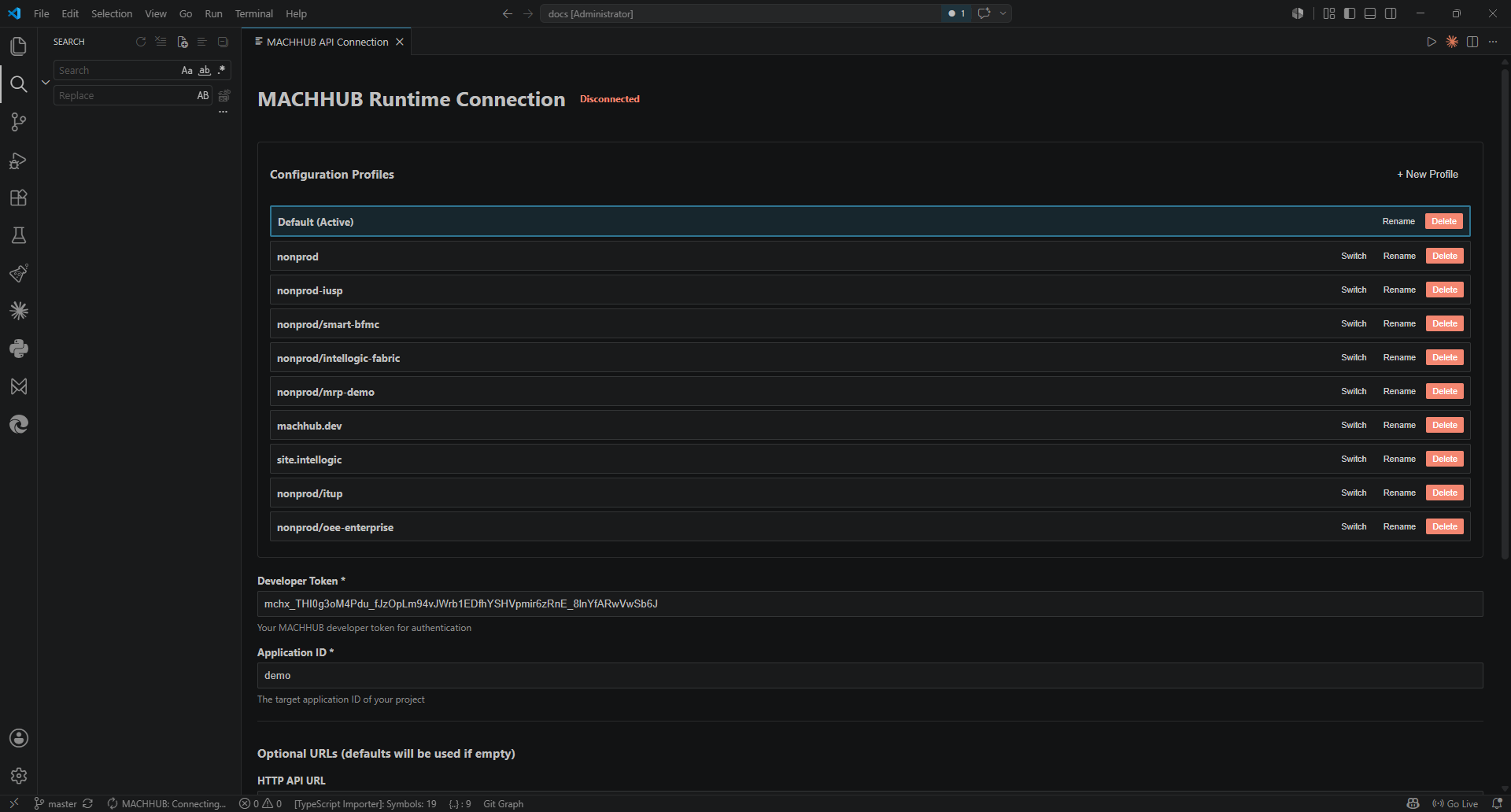The height and width of the screenshot is (812, 1511).
Task: Clear search results
Action: coord(161,42)
